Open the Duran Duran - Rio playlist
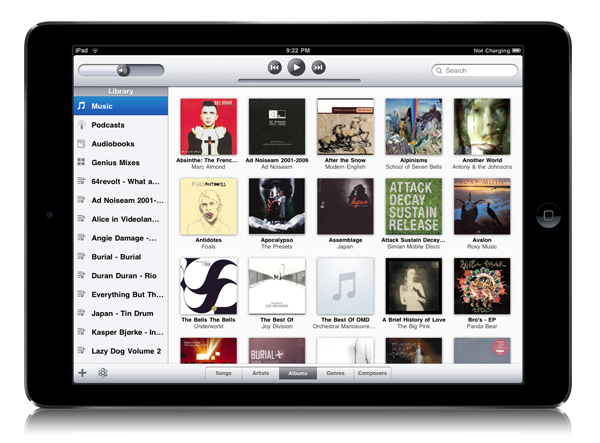The image size is (600, 443). pyautogui.click(x=121, y=275)
